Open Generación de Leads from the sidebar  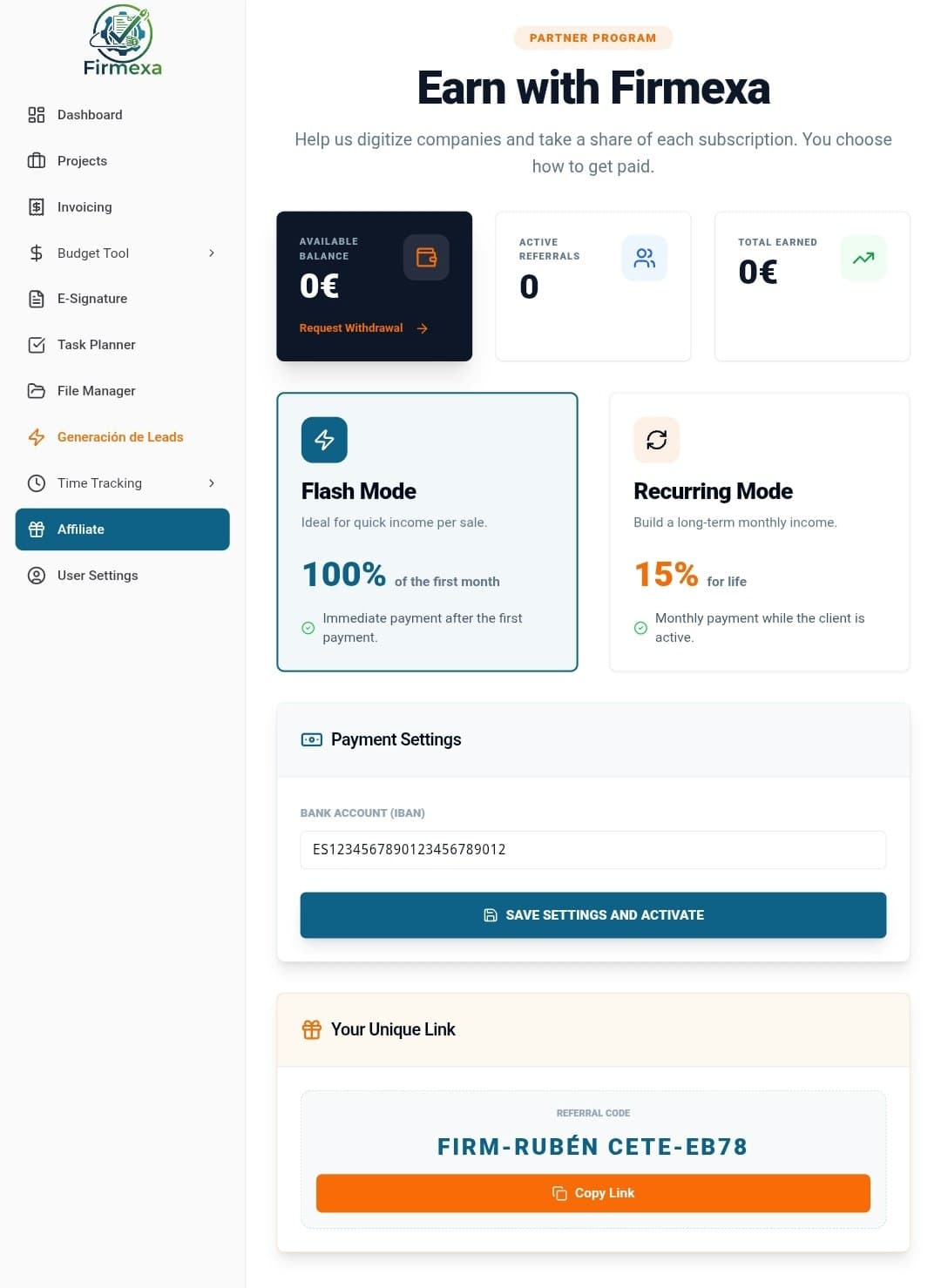tap(120, 436)
